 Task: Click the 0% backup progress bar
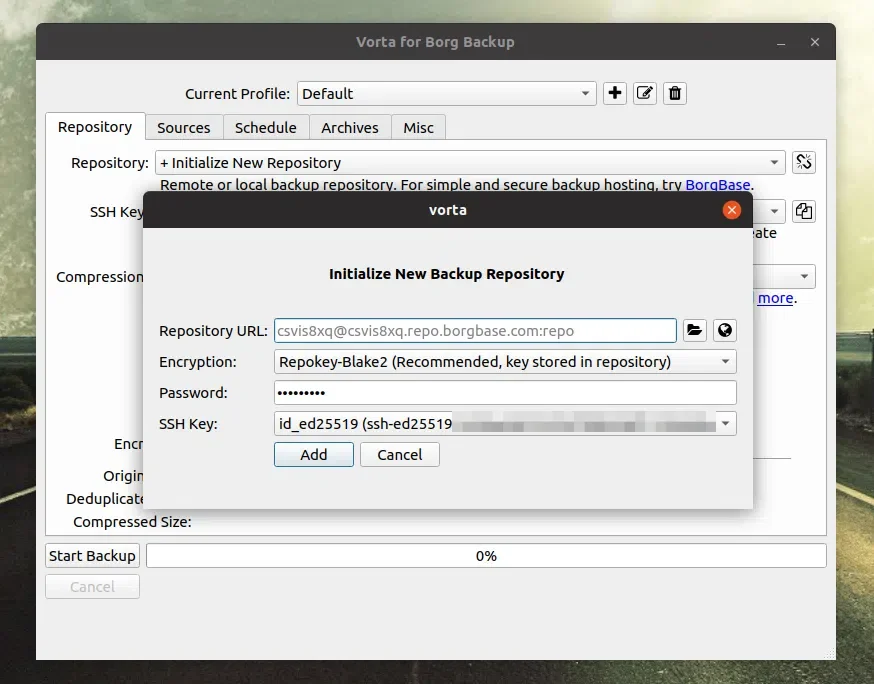point(486,555)
